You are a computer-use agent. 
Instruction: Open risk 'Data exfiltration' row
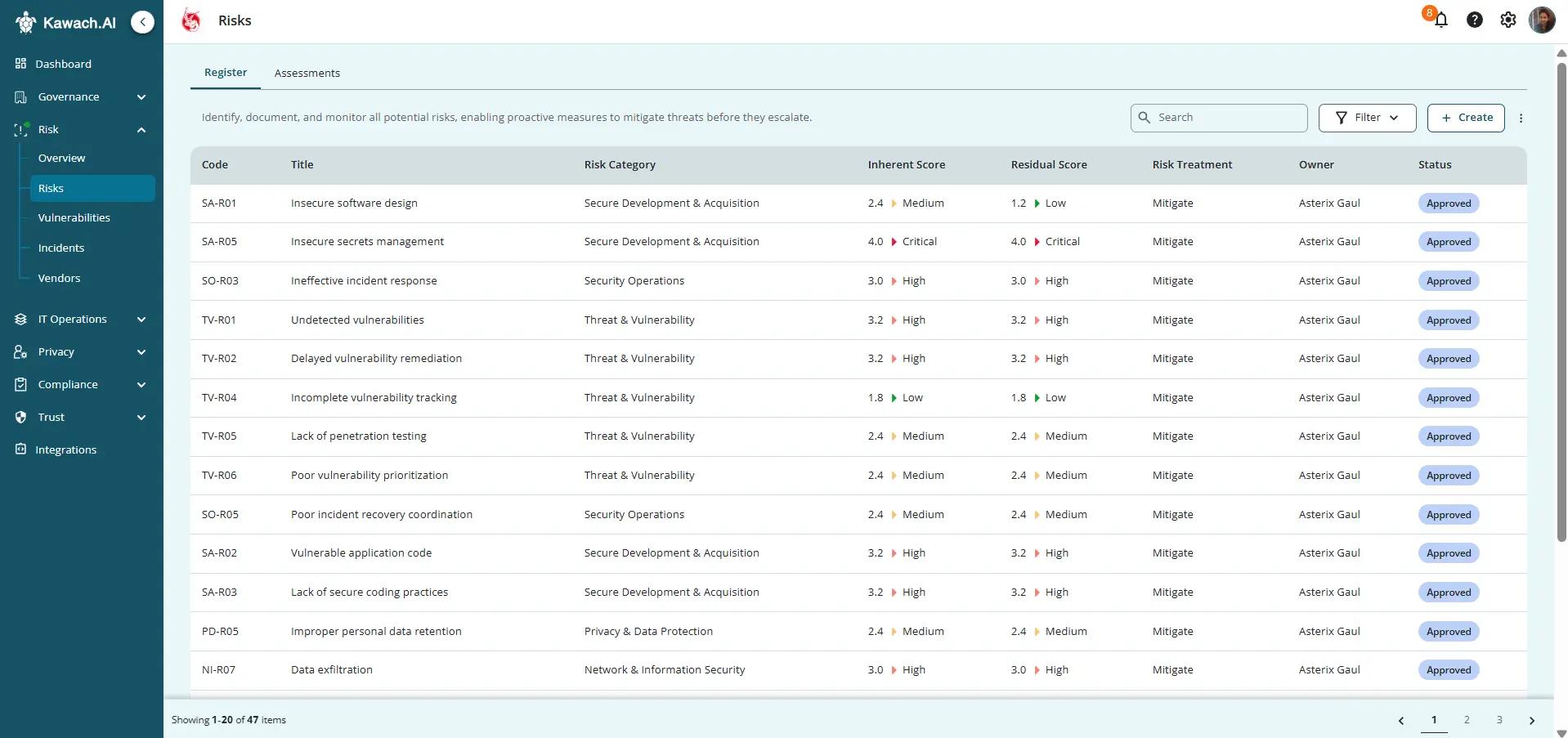[x=858, y=670]
